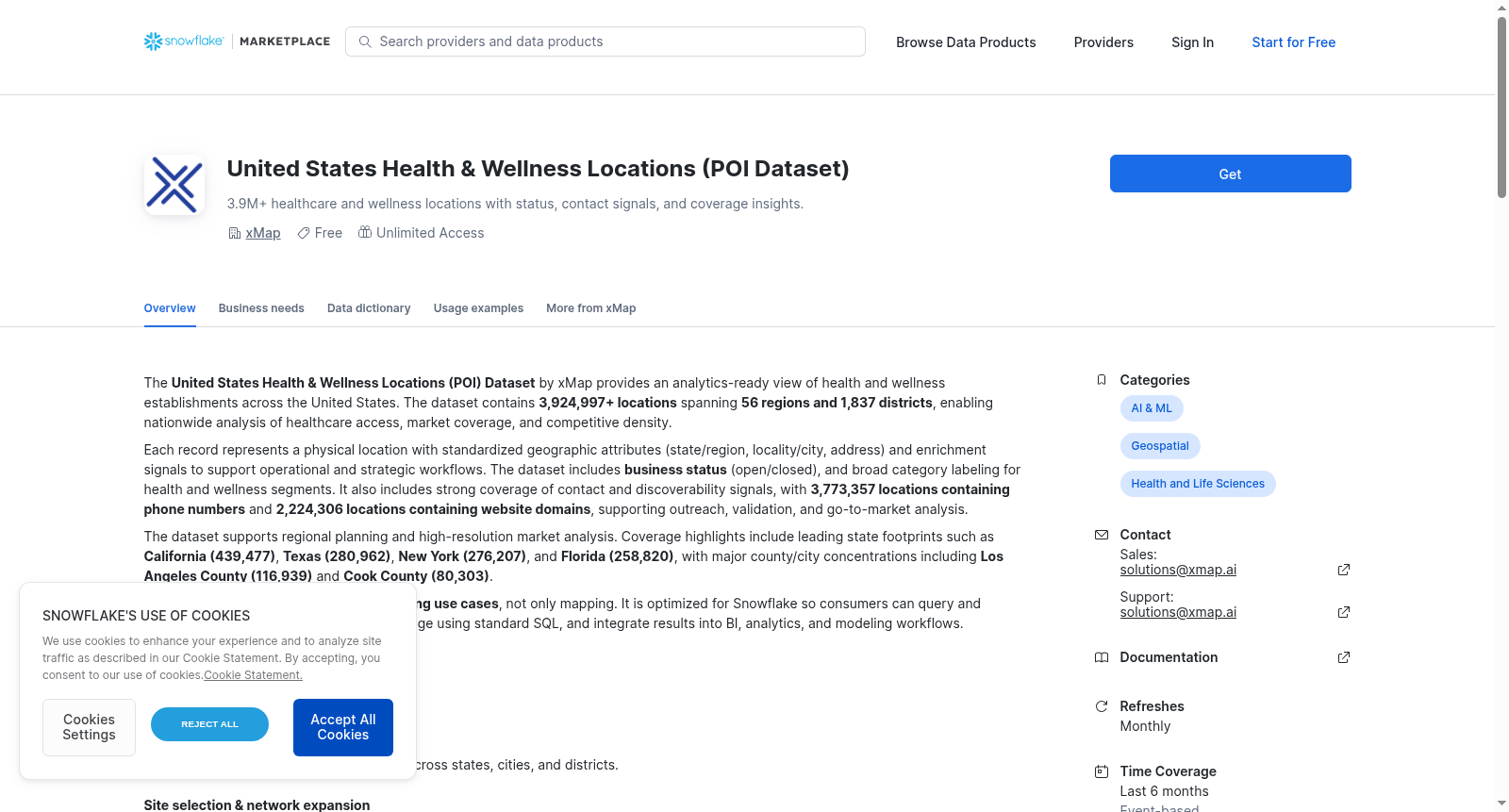Open the xMap provider link
1509x812 pixels.
click(x=263, y=233)
